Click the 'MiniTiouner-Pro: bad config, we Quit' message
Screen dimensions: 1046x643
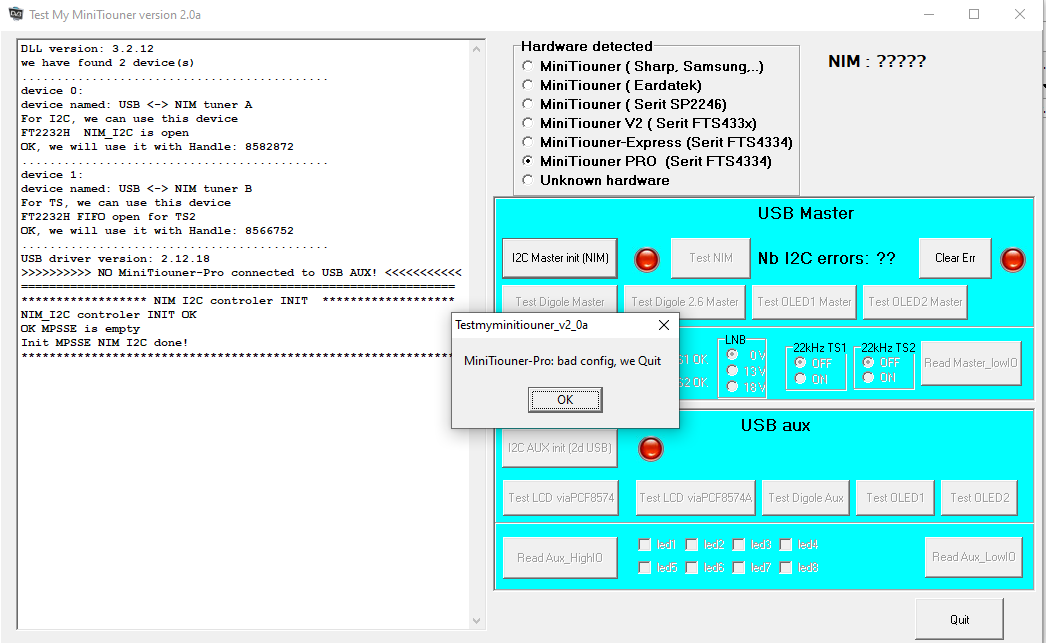pyautogui.click(x=562, y=361)
